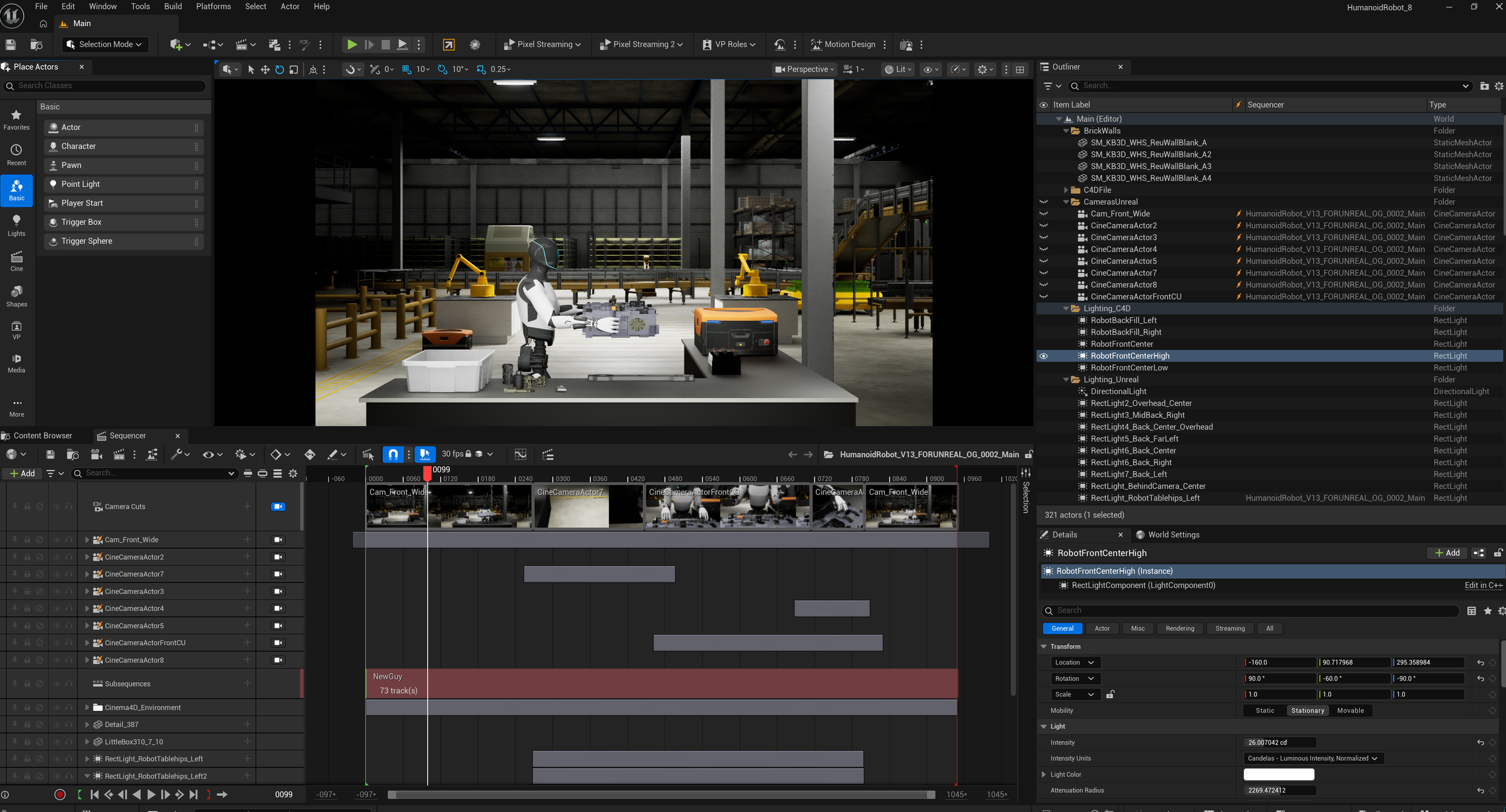Open the Cine category in Place Actors
The image size is (1506, 812).
click(17, 261)
